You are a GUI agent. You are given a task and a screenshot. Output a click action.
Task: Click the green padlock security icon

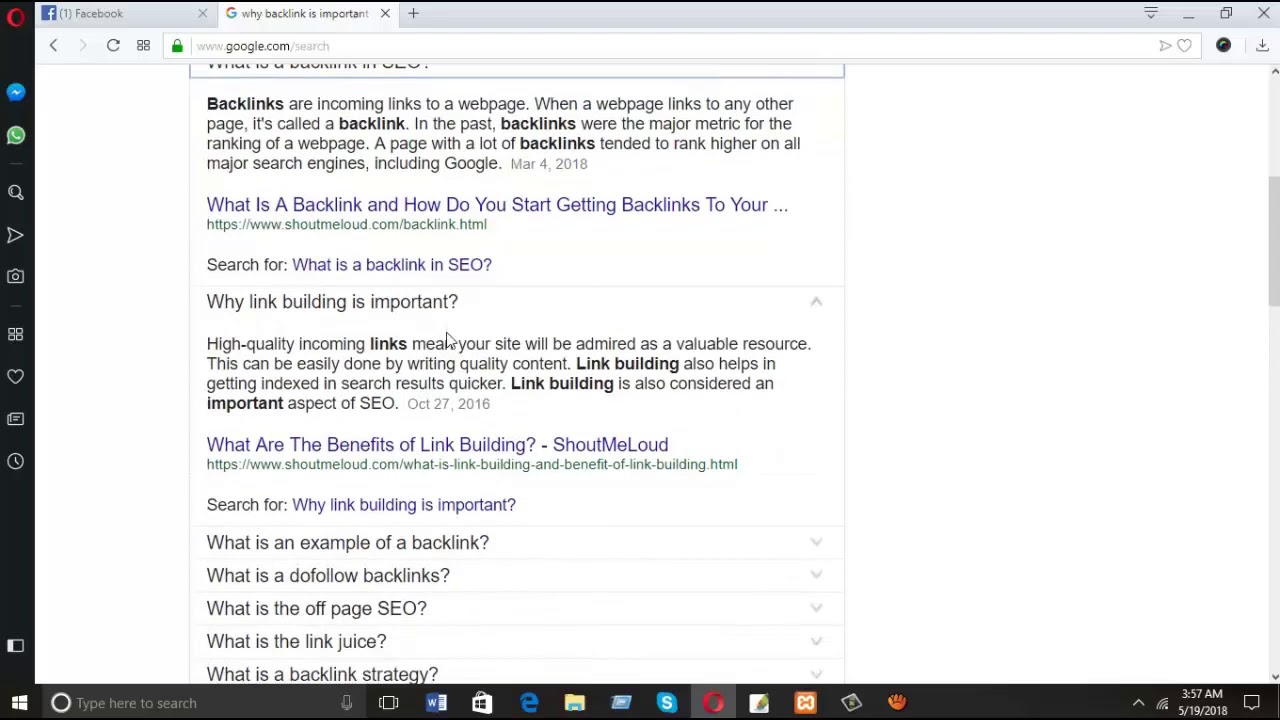177,46
